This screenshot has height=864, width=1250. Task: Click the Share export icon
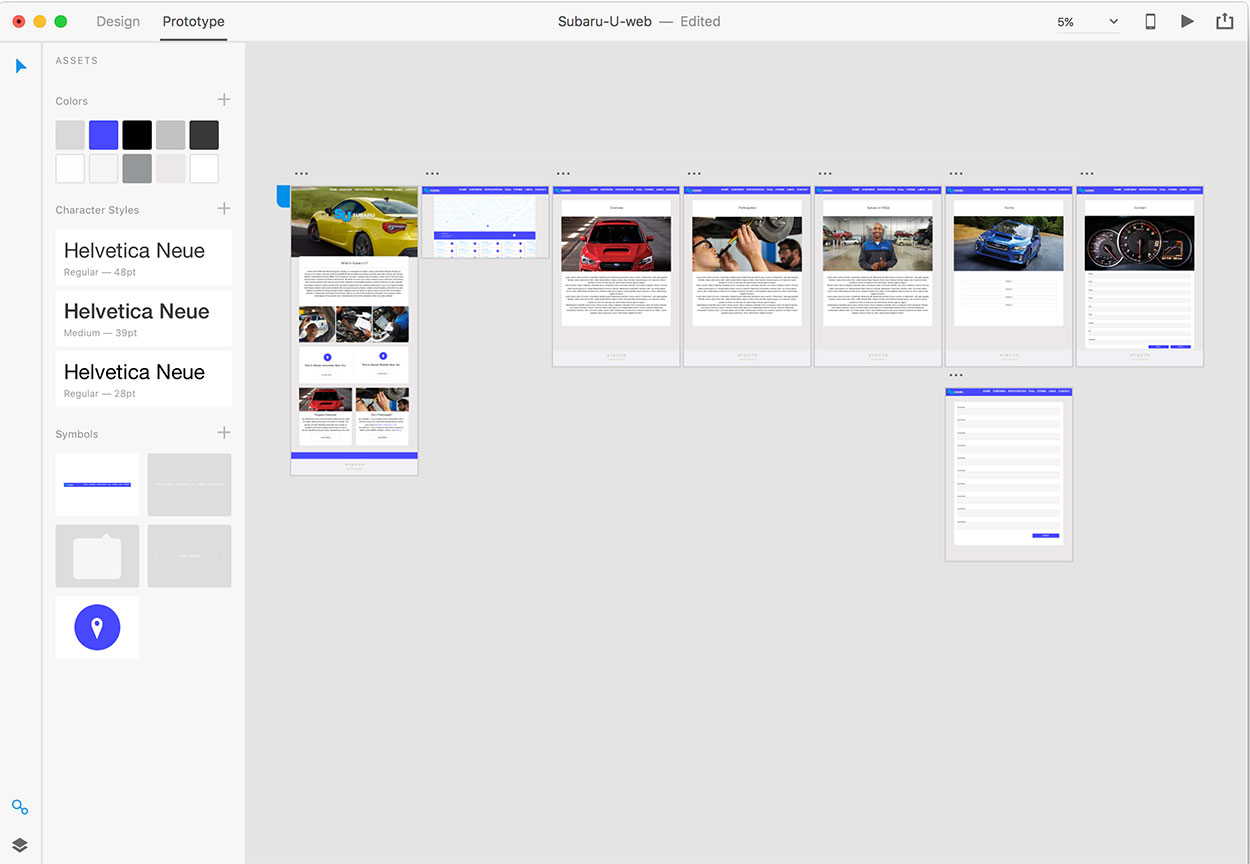(1224, 21)
